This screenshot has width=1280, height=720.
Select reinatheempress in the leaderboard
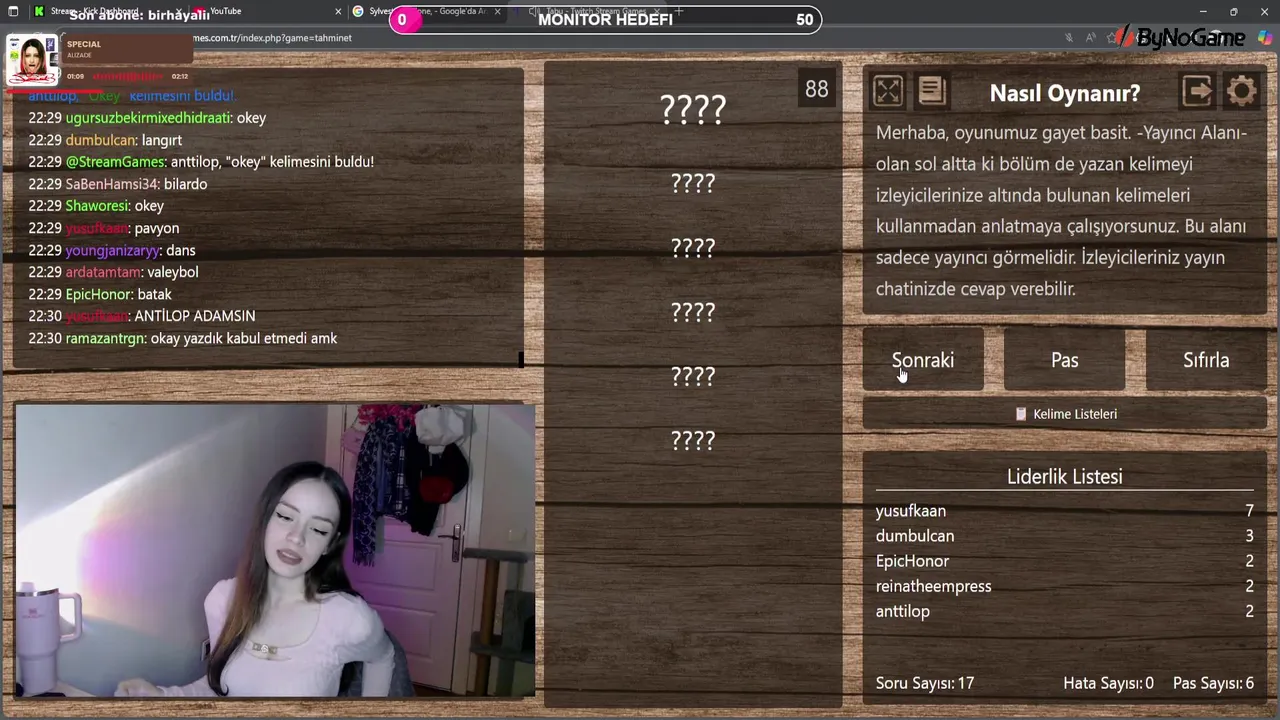pos(934,586)
